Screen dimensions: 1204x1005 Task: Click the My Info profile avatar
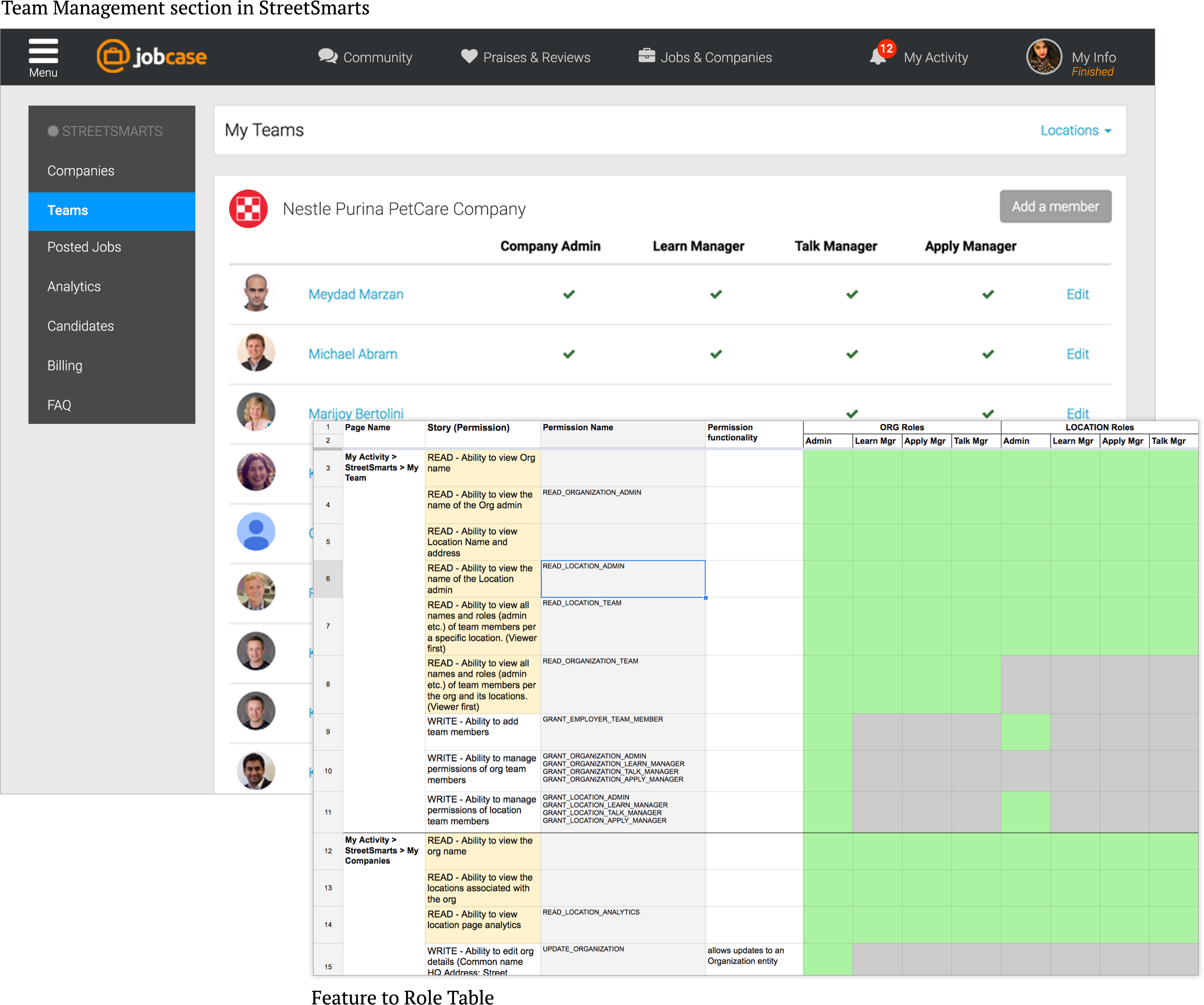1044,57
